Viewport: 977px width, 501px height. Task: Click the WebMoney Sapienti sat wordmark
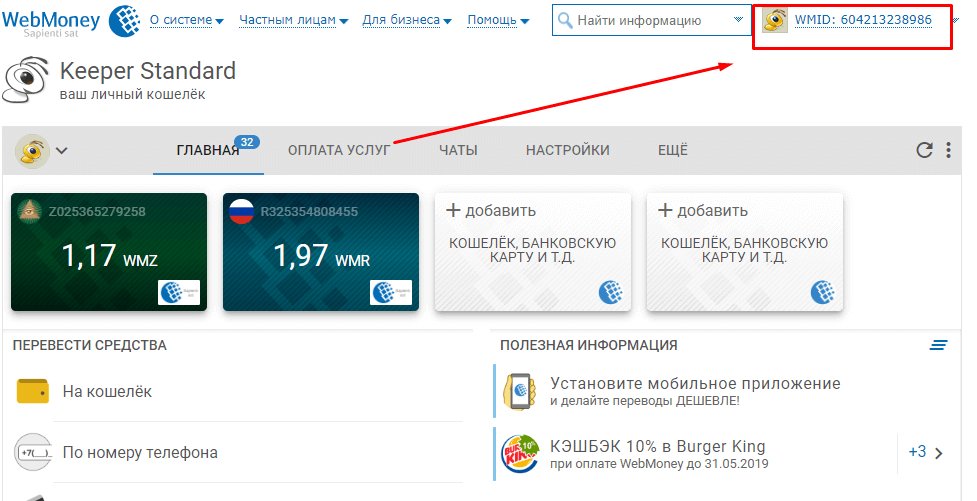point(51,22)
